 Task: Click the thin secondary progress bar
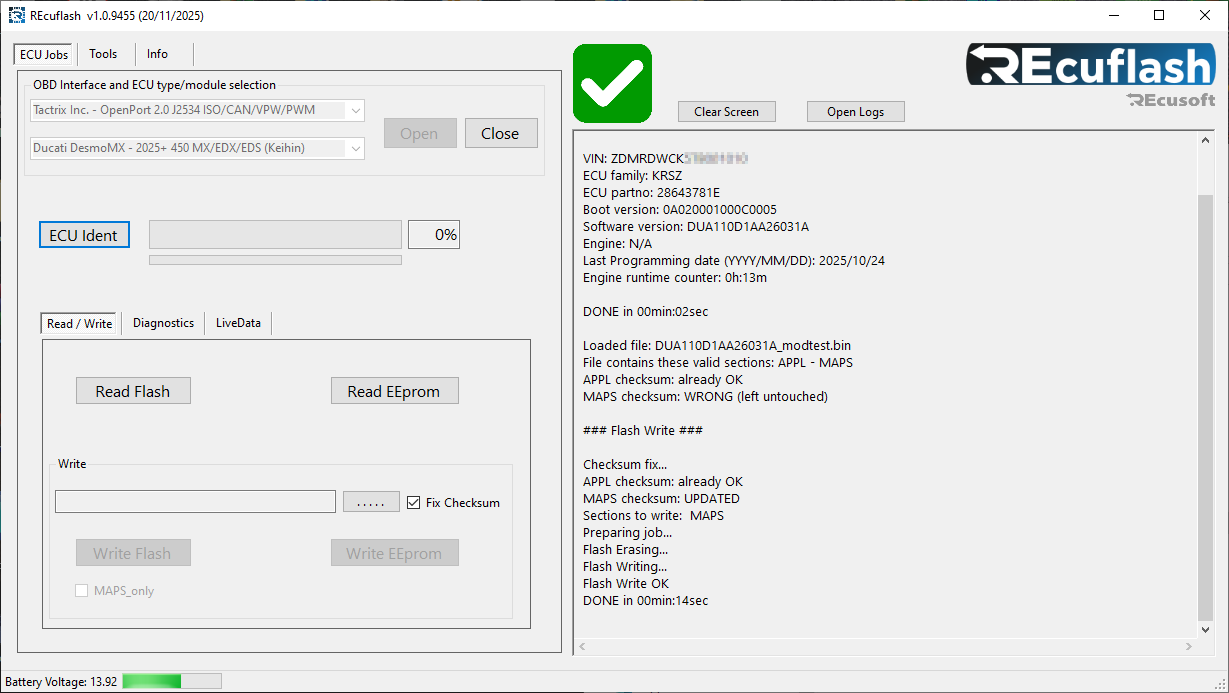[275, 260]
